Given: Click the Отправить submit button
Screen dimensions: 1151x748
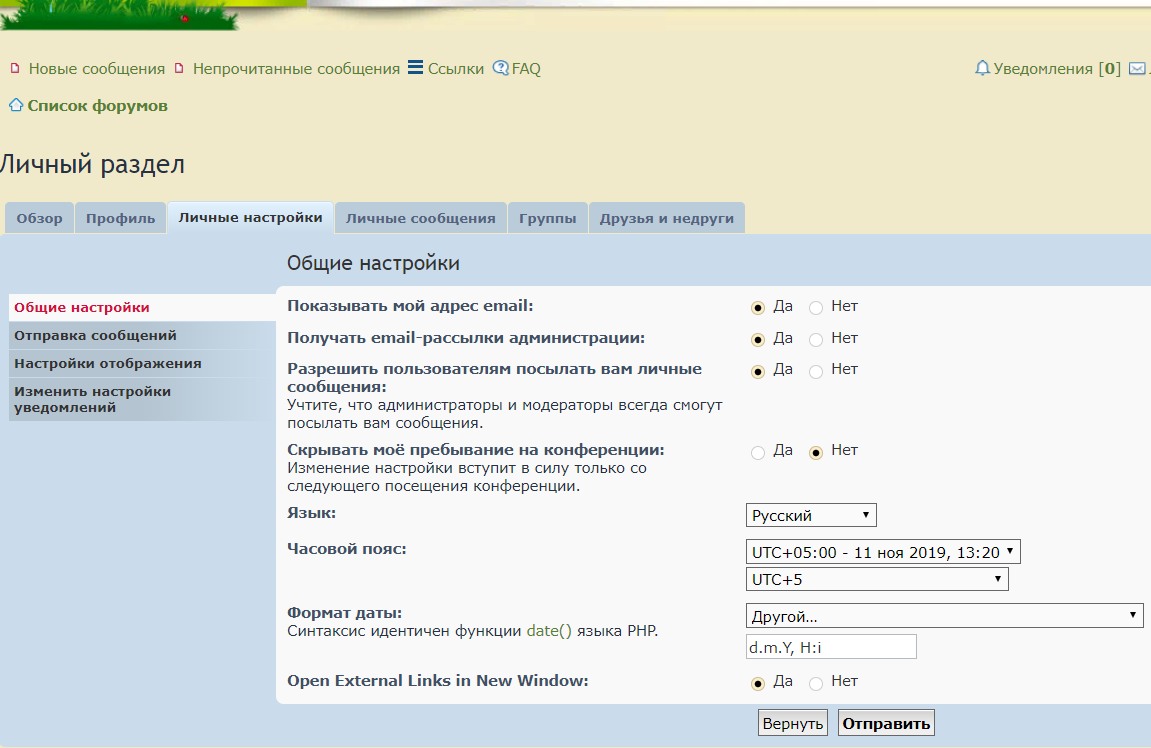Looking at the screenshot, I should 886,723.
